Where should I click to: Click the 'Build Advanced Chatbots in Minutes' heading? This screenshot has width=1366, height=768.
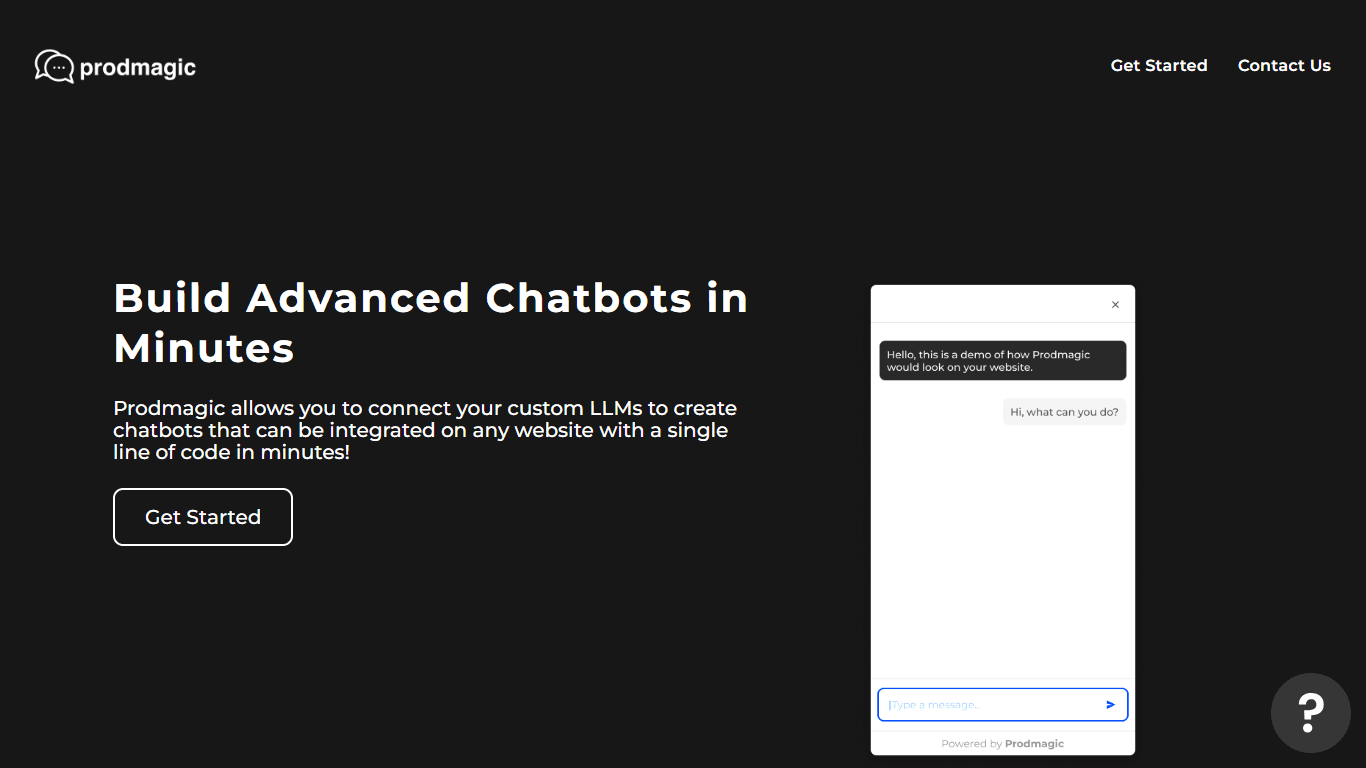431,323
